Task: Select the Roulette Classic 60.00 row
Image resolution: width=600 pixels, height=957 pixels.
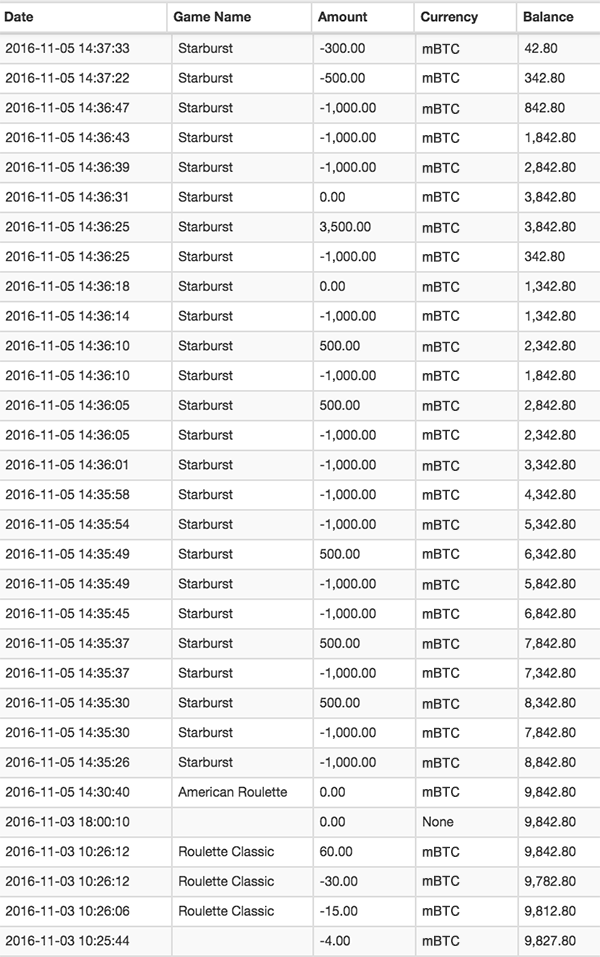Action: (300, 851)
